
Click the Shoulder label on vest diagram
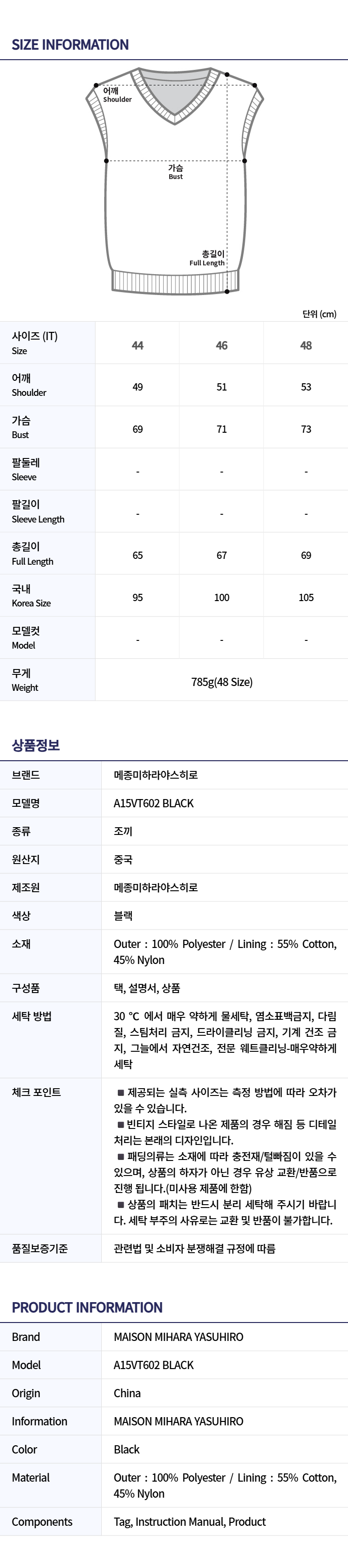[117, 95]
